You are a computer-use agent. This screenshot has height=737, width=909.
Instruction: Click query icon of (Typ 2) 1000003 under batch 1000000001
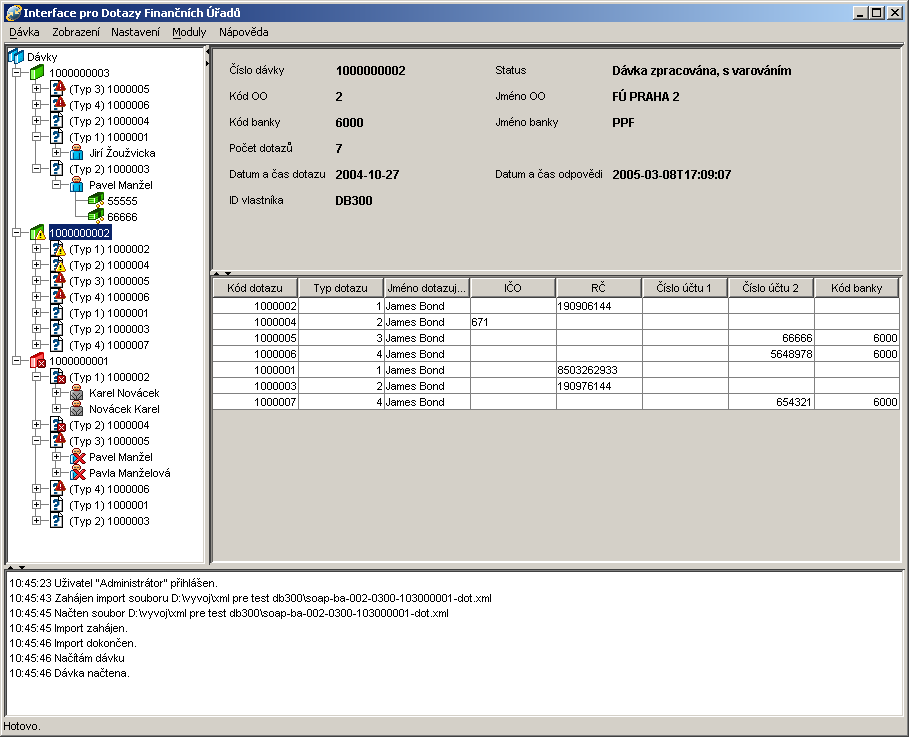[x=56, y=521]
